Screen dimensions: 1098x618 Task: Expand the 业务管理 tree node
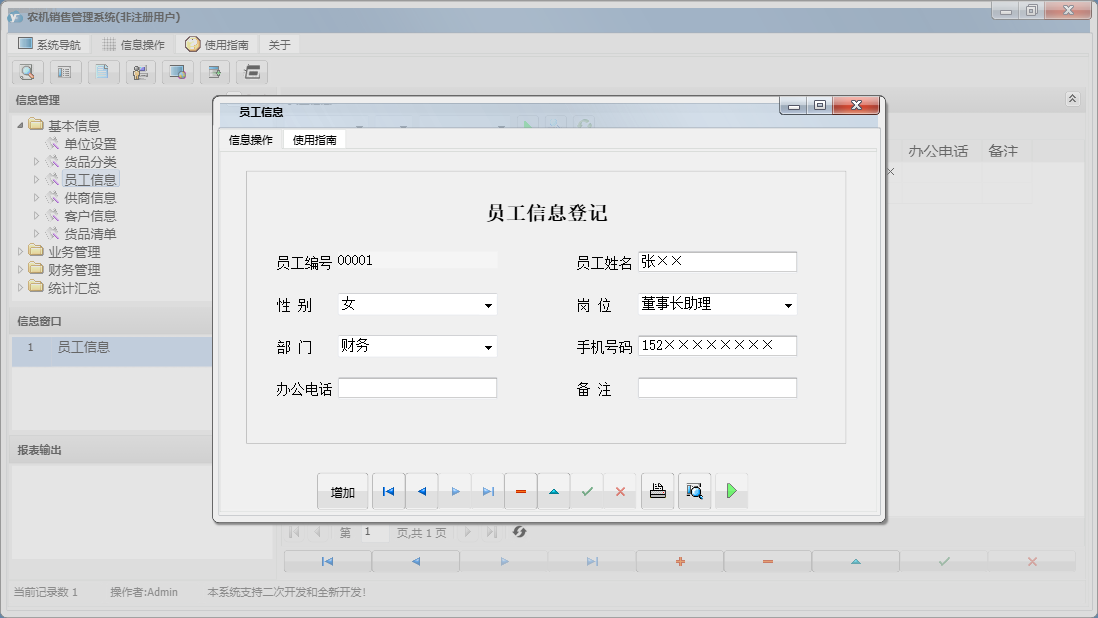click(x=20, y=251)
